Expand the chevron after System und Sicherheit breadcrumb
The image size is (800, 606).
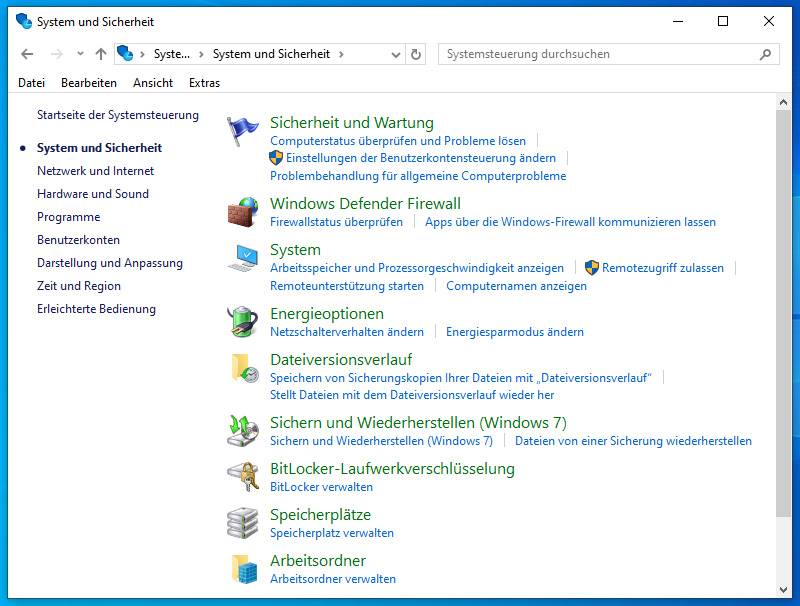[341, 54]
